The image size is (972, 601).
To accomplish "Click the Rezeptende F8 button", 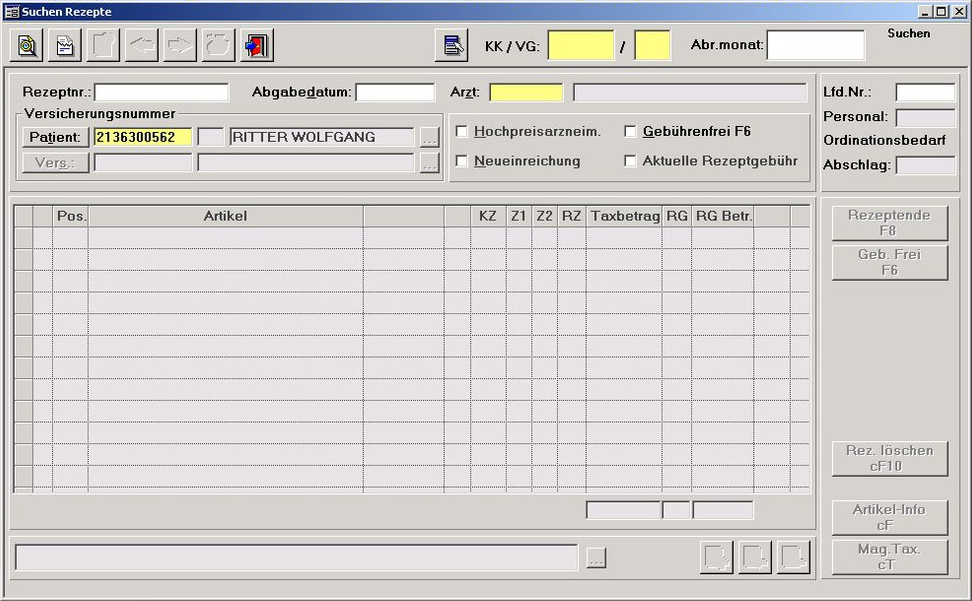I will (889, 223).
